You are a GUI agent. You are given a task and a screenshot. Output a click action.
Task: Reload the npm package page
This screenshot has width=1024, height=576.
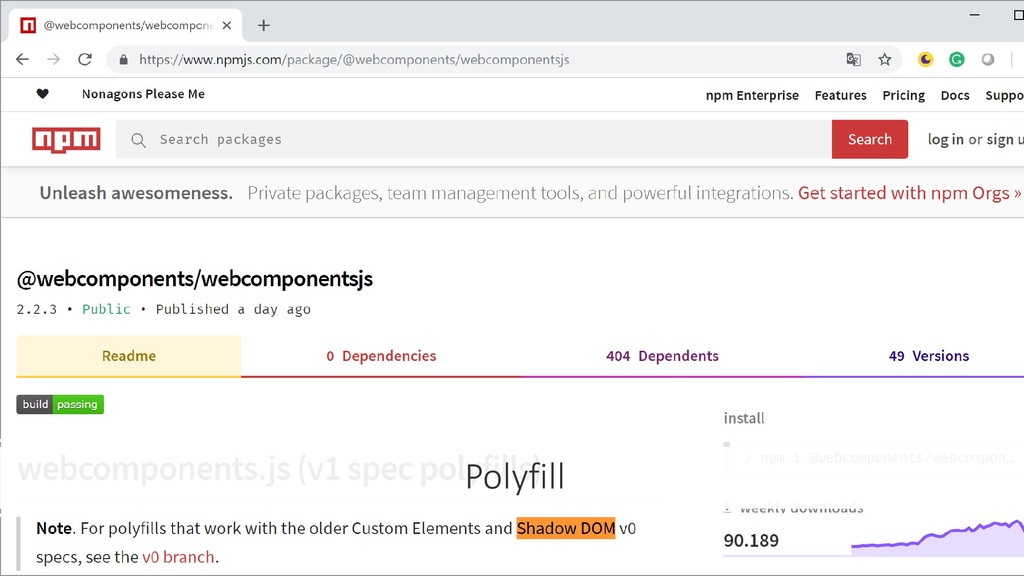(x=85, y=59)
